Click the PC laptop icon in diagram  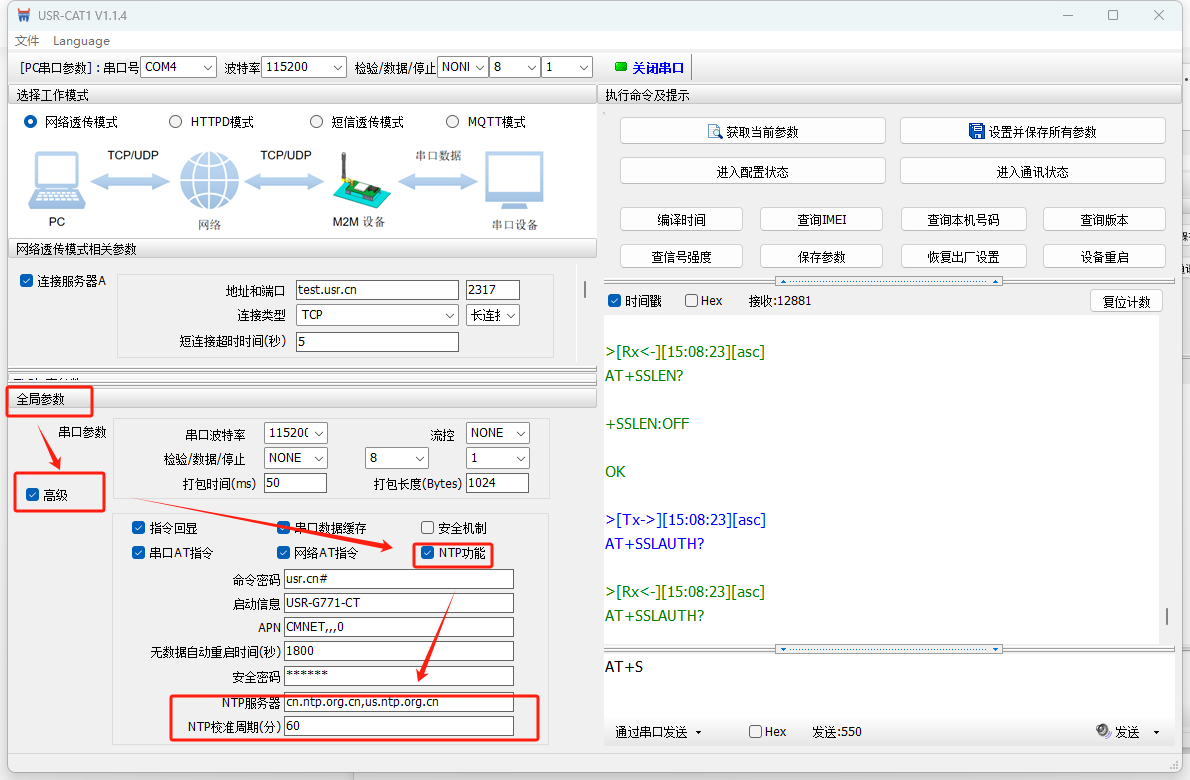click(x=56, y=182)
